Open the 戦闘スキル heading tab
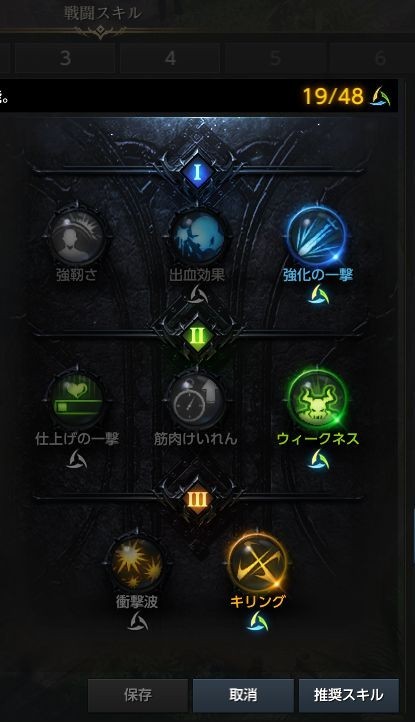415x722 pixels. tap(102, 13)
